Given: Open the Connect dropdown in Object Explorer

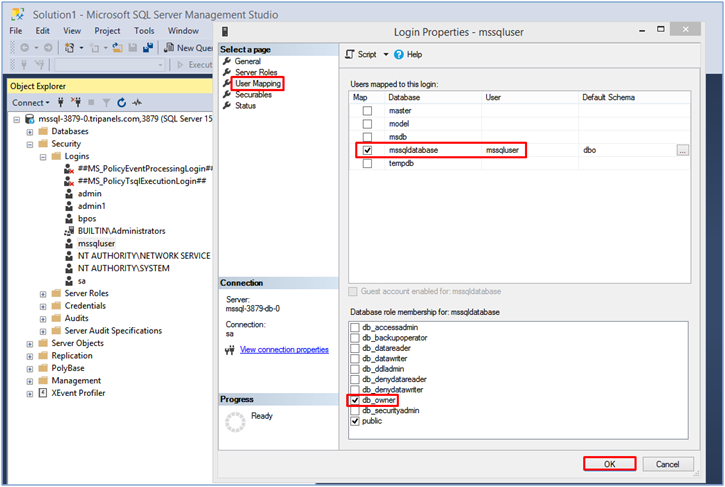Looking at the screenshot, I should click(x=30, y=102).
